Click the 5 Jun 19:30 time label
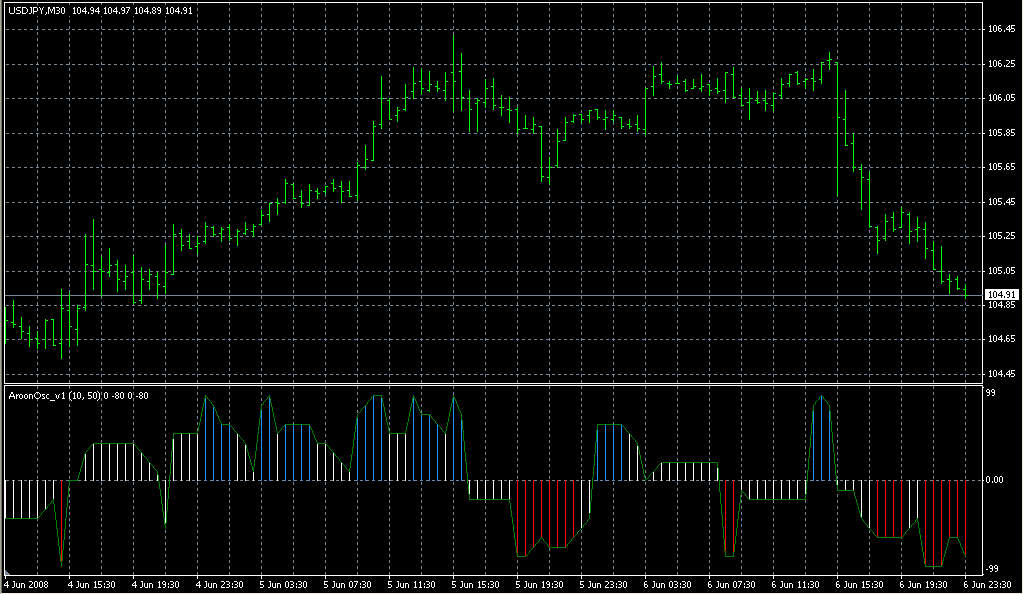Screen dimensions: 1024x594 [539, 585]
